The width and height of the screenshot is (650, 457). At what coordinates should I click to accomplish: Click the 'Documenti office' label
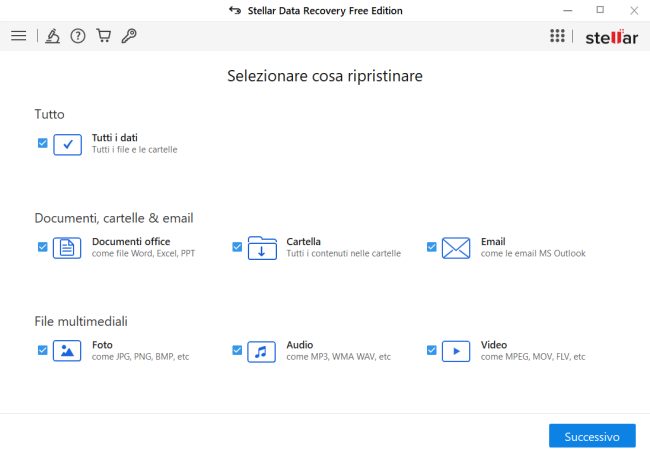pyautogui.click(x=131, y=241)
